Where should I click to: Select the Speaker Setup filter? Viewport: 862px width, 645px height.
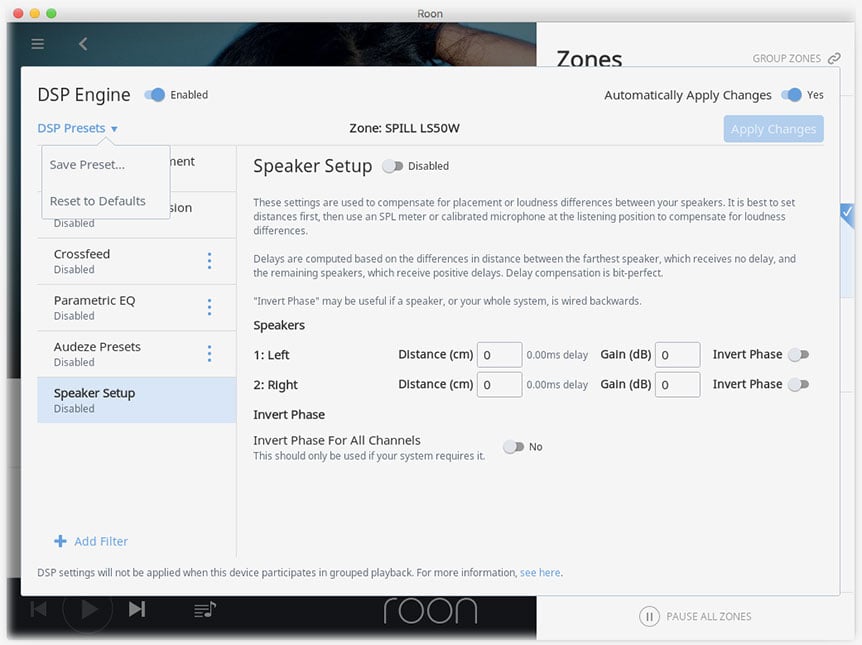click(136, 400)
